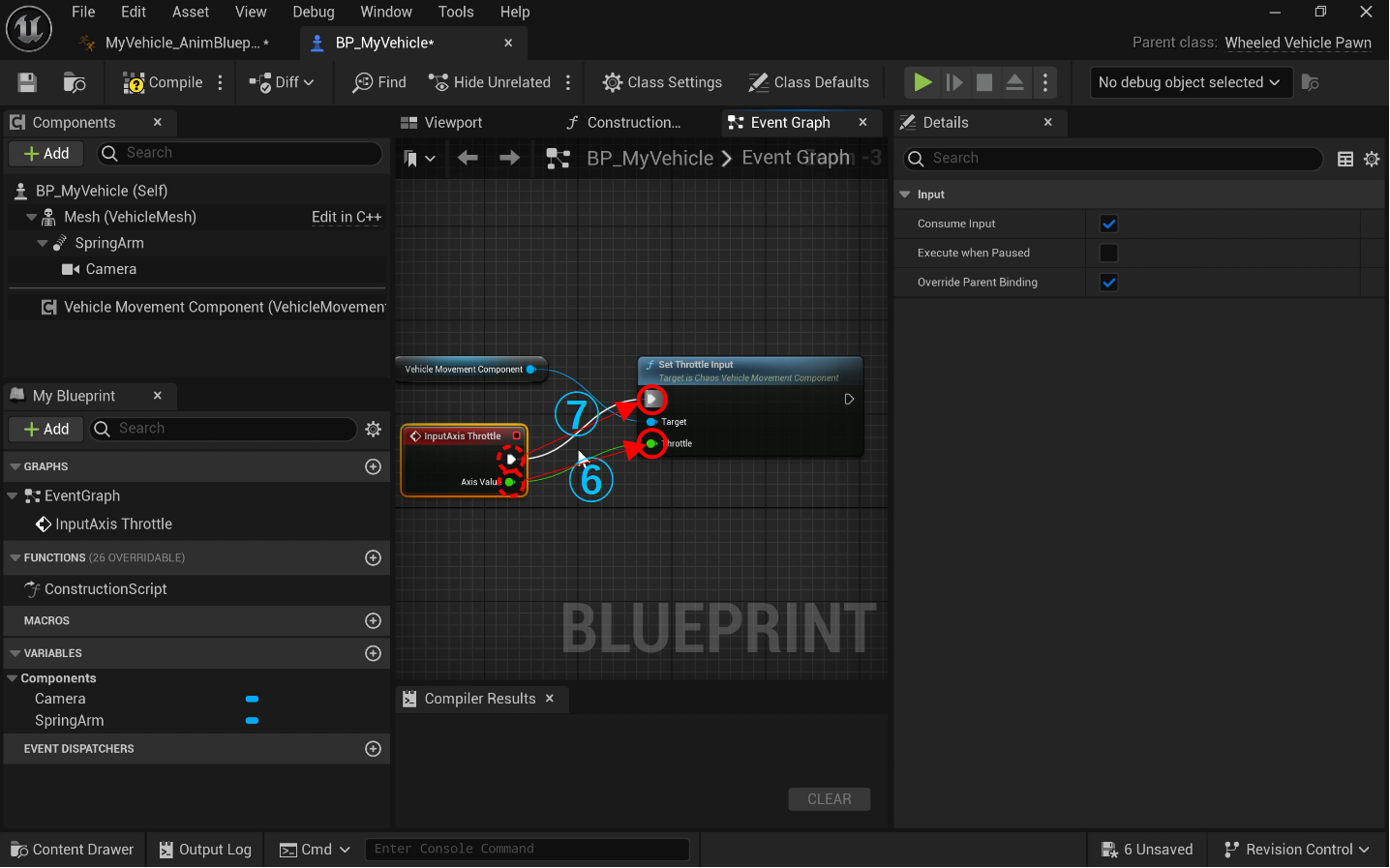Image resolution: width=1390 pixels, height=868 pixels.
Task: Open Revision Control menu
Action: click(x=1296, y=850)
